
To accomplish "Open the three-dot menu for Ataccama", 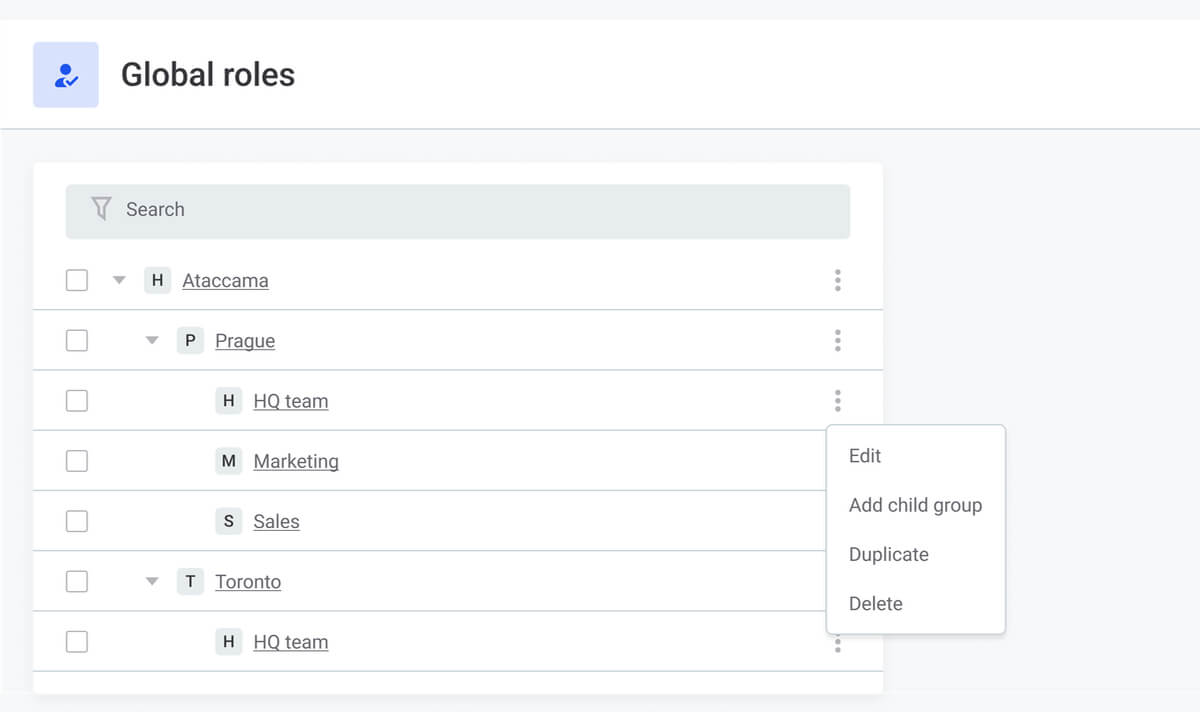I will (x=838, y=280).
